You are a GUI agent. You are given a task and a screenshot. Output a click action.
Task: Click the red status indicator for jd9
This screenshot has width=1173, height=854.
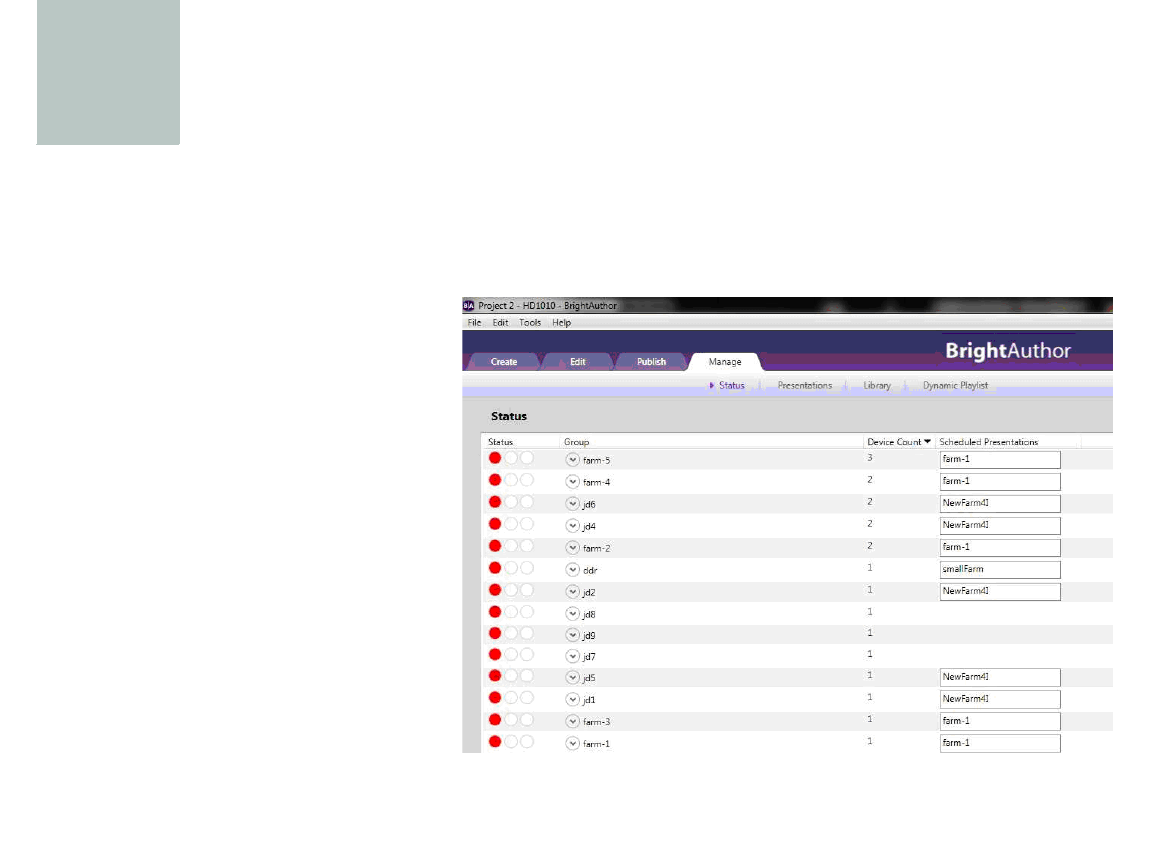pyautogui.click(x=495, y=633)
